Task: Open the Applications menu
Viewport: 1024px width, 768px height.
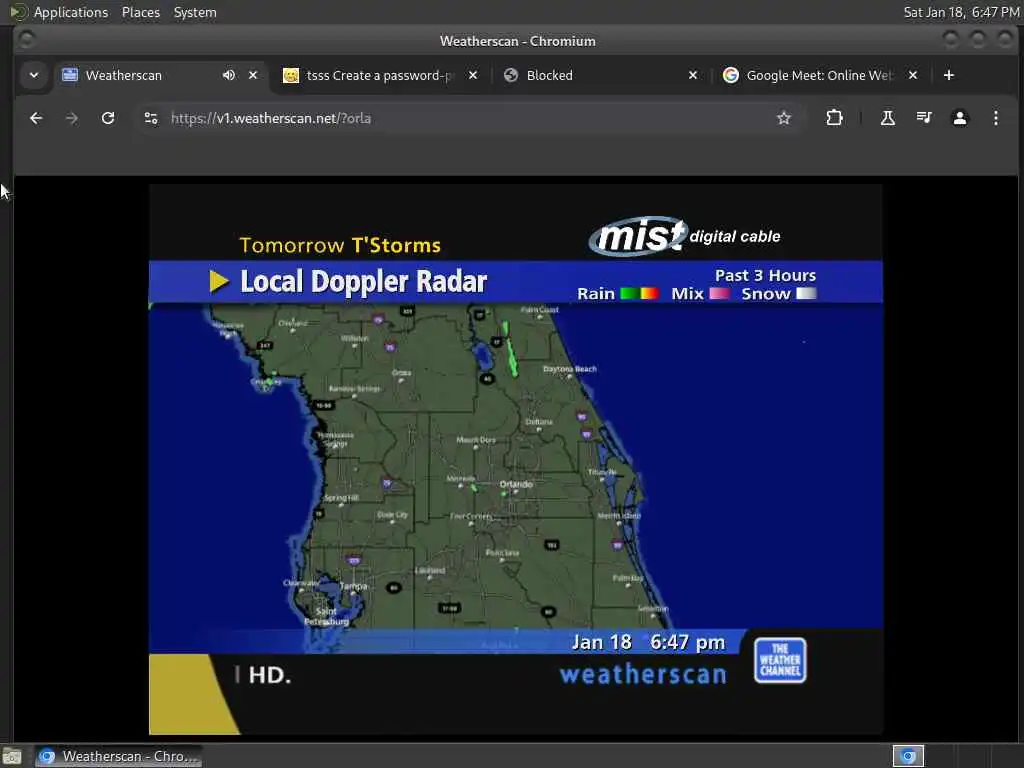Action: pos(71,12)
